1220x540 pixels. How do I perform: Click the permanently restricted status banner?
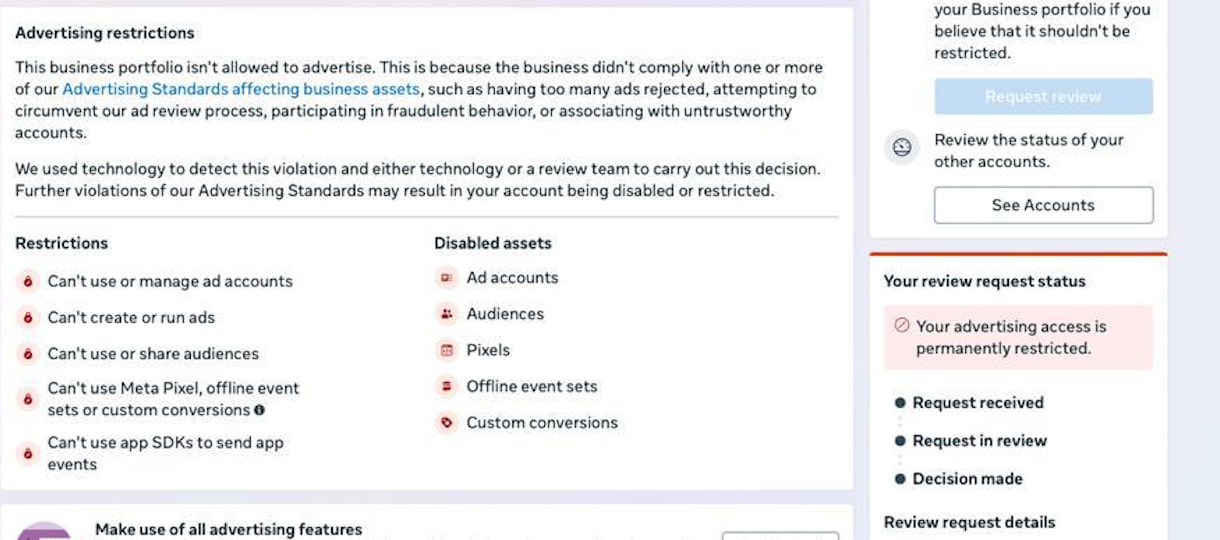tap(1018, 338)
